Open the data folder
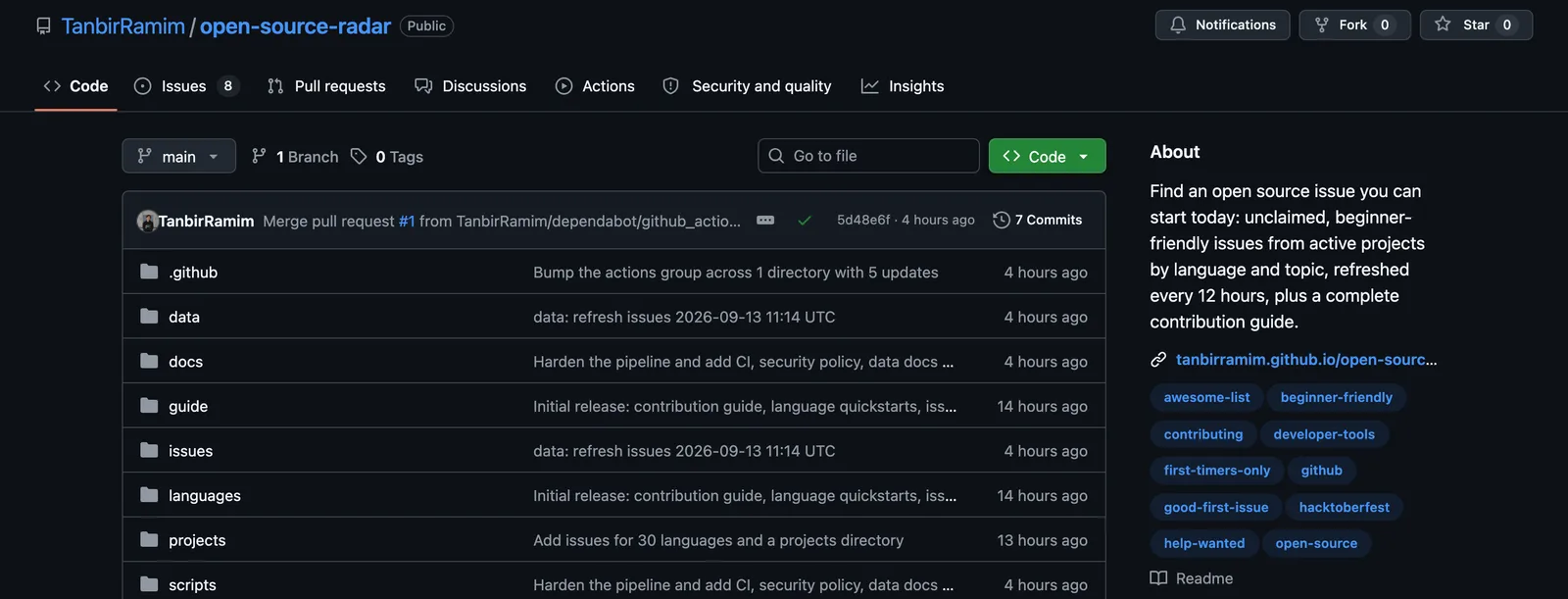The height and width of the screenshot is (599, 1568). [x=184, y=317]
